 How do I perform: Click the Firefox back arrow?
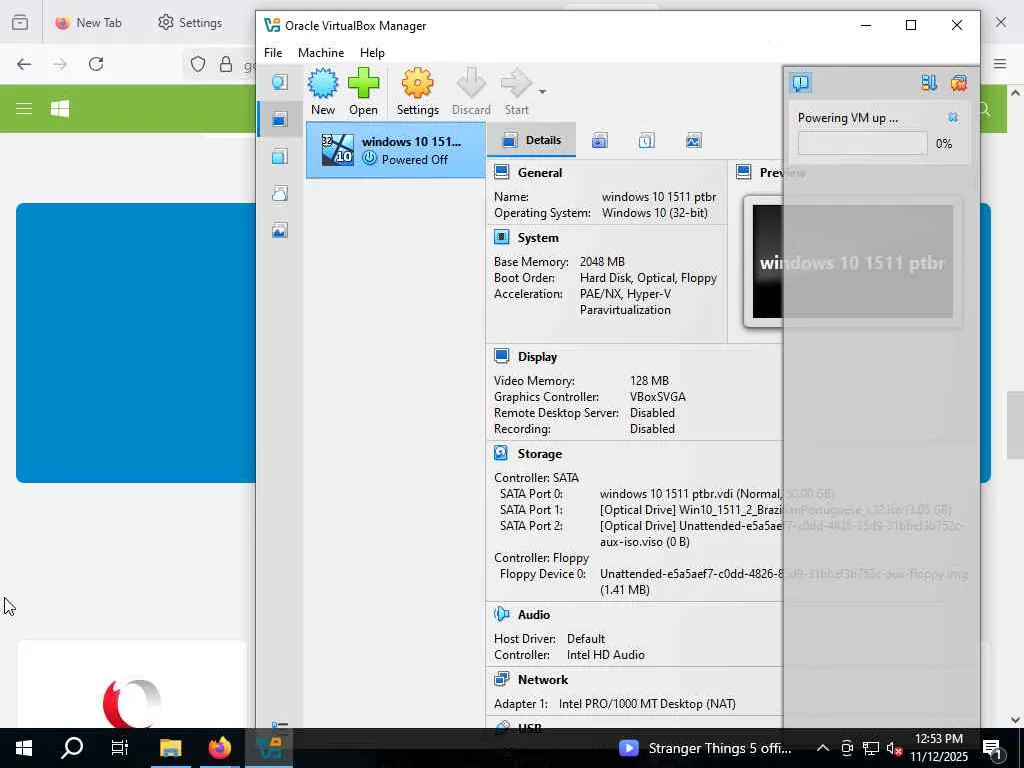coord(24,64)
